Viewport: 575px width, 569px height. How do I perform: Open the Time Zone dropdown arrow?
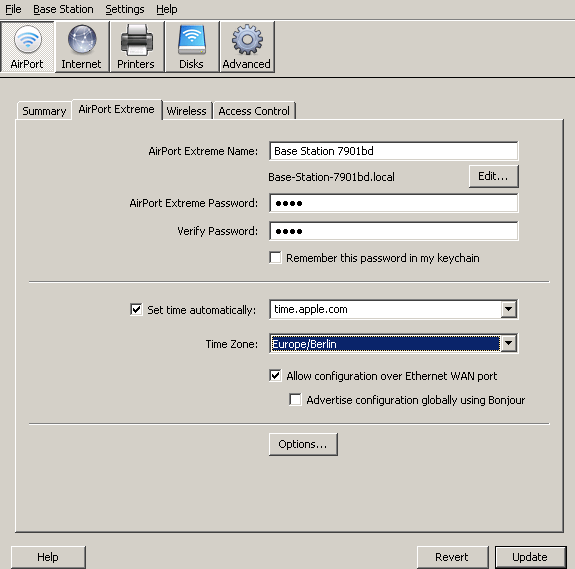pyautogui.click(x=508, y=344)
